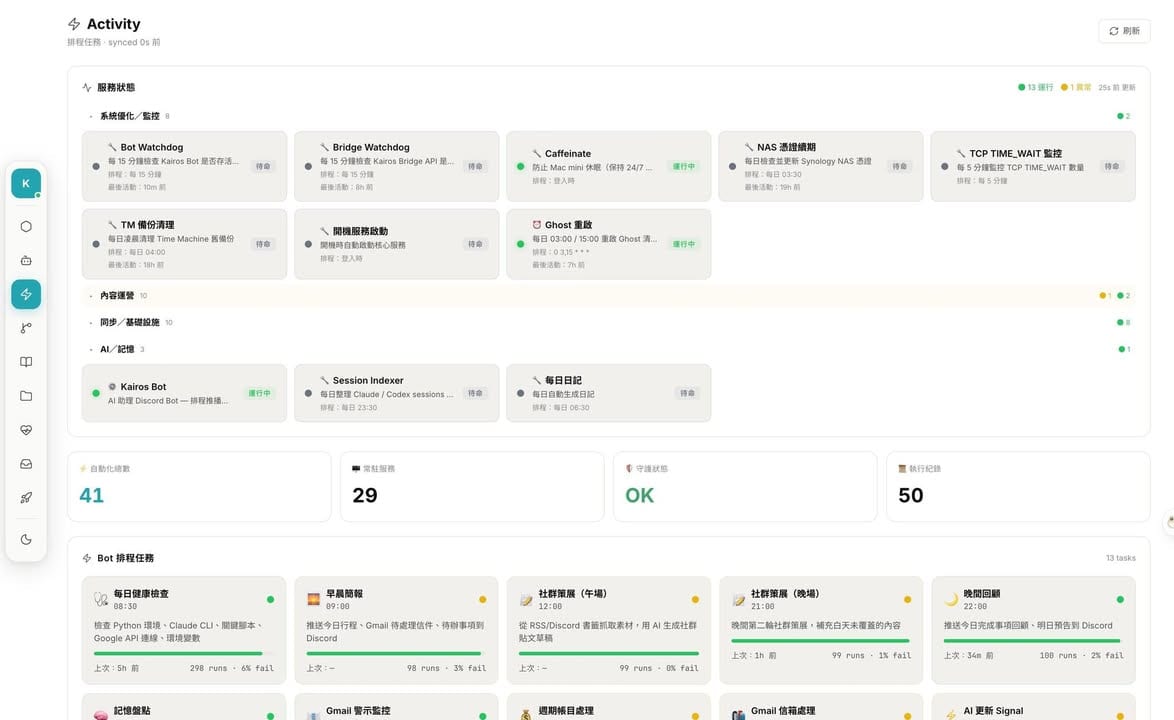The width and height of the screenshot is (1174, 720).
Task: Click the stethoscope icon on 每日健康檢查 card
Action: pyautogui.click(x=101, y=599)
